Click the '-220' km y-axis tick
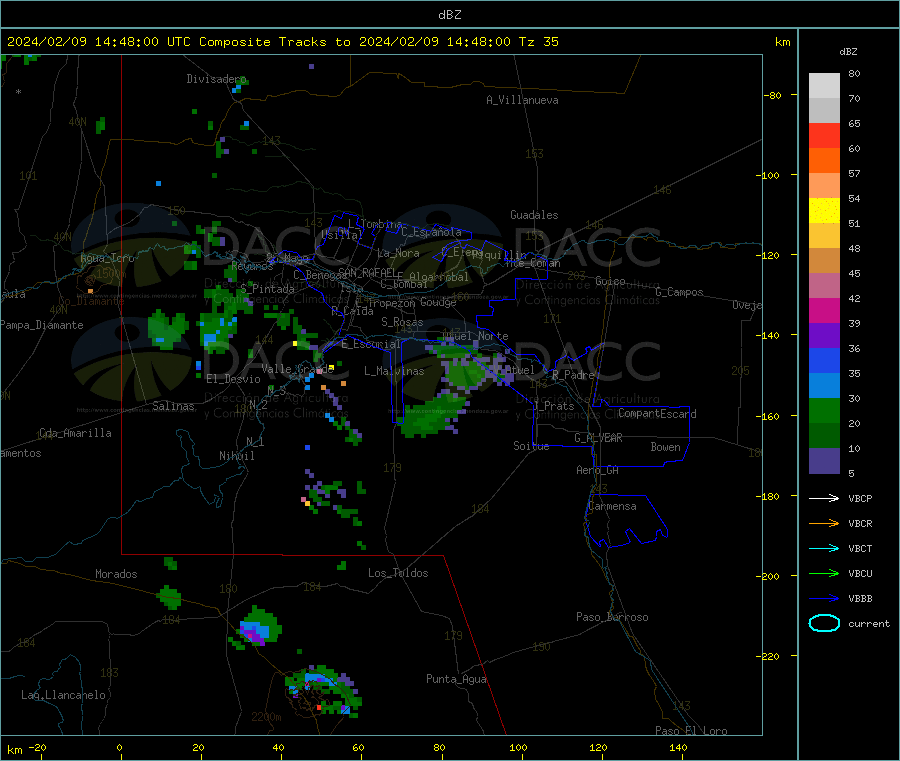This screenshot has width=900, height=761. coord(770,657)
